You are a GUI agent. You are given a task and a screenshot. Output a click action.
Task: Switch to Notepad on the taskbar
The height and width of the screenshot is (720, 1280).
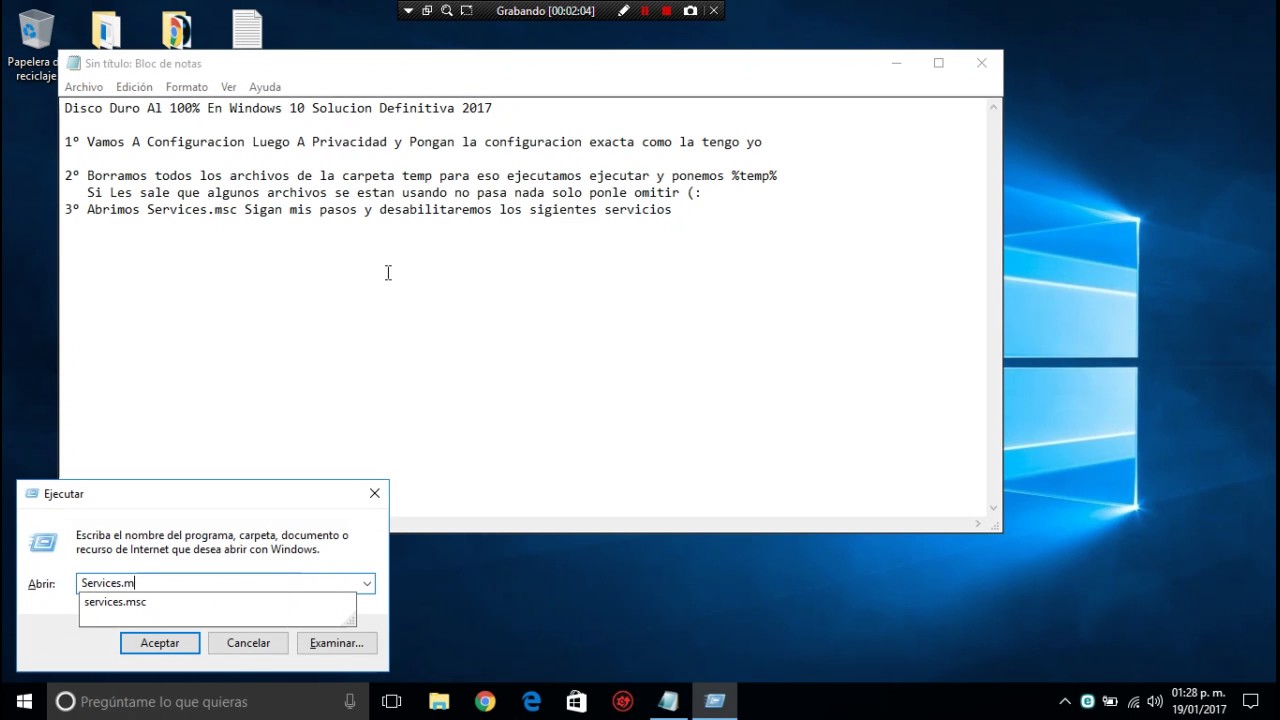669,701
